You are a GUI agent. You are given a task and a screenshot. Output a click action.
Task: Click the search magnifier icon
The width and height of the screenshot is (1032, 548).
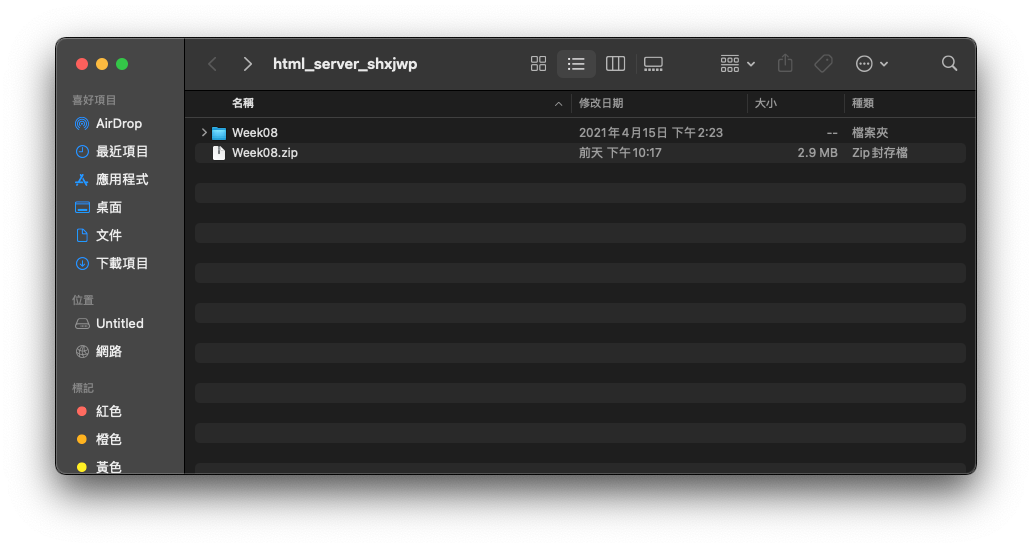tap(949, 64)
